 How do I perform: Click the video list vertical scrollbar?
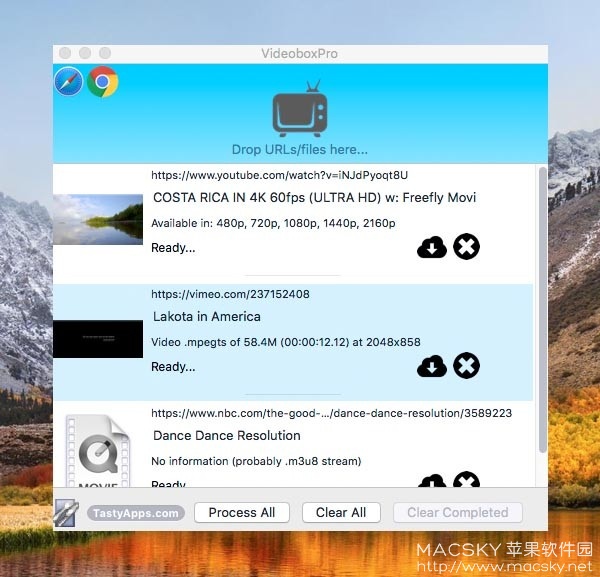542,310
